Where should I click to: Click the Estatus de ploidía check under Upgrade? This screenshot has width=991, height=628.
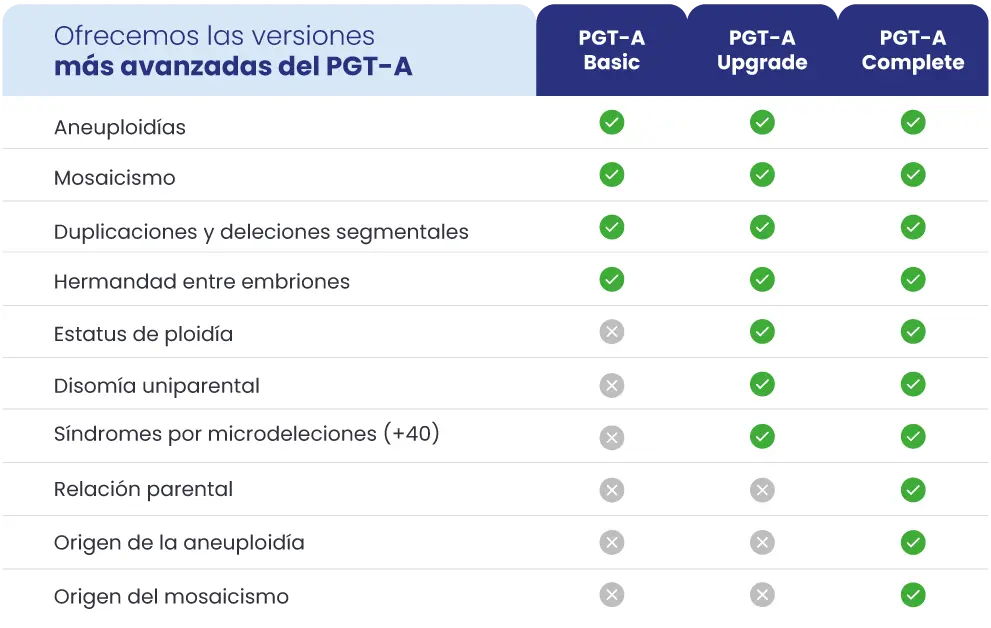(762, 332)
